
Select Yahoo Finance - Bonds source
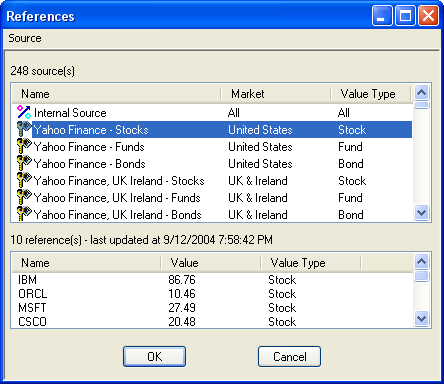click(212, 164)
